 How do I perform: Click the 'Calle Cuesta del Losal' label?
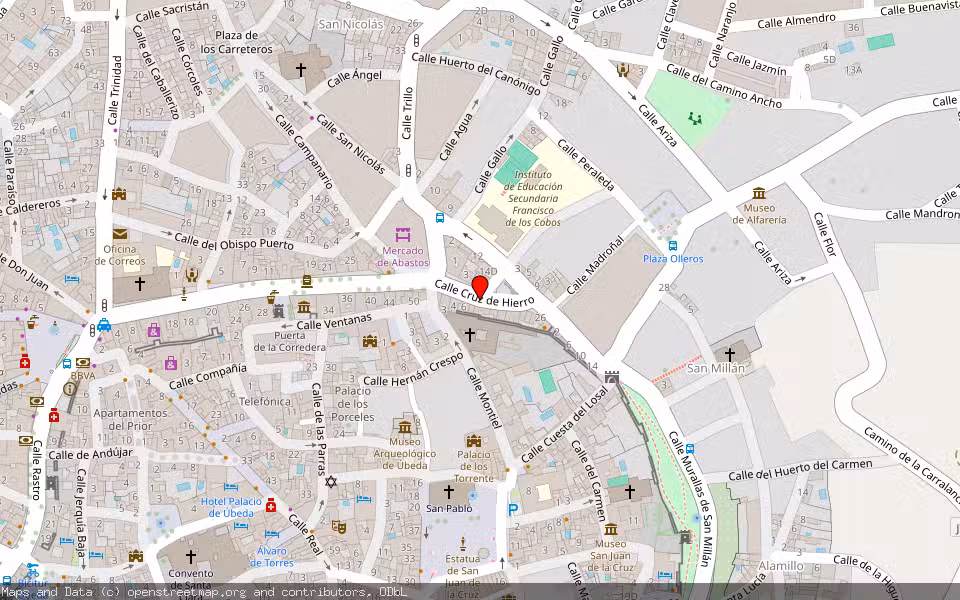(x=565, y=424)
